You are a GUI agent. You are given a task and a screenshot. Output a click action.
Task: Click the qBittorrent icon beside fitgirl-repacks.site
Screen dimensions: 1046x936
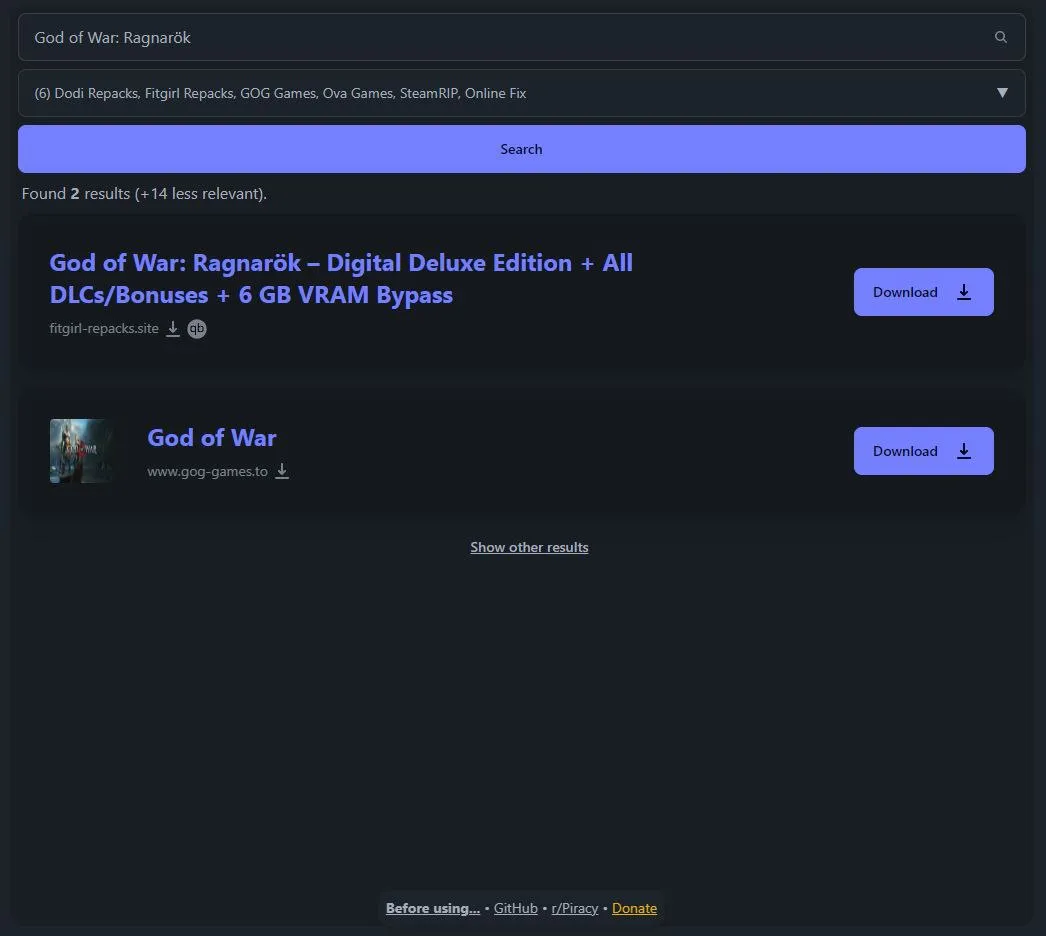tap(197, 329)
